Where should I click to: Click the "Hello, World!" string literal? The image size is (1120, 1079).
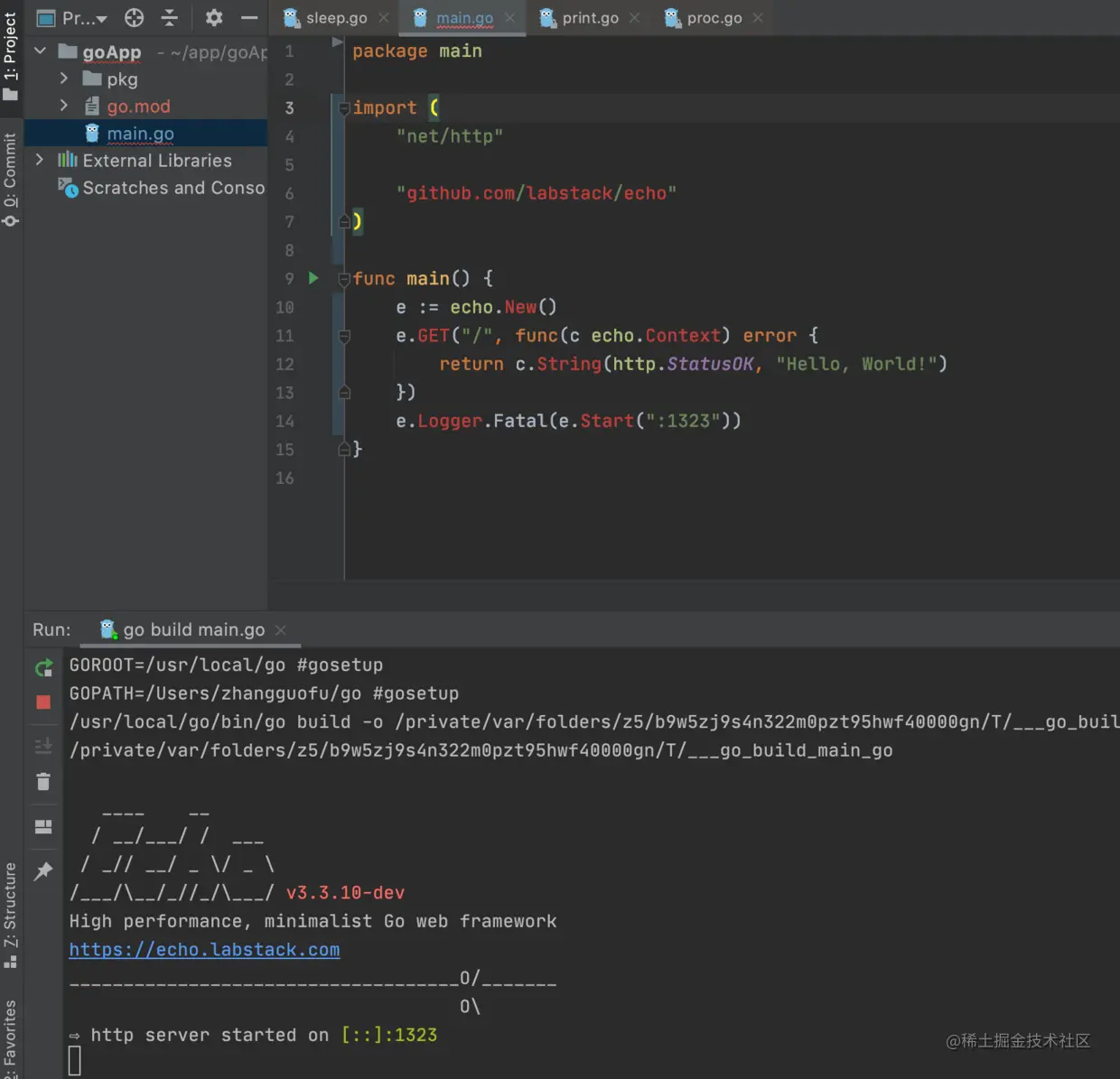click(x=857, y=364)
